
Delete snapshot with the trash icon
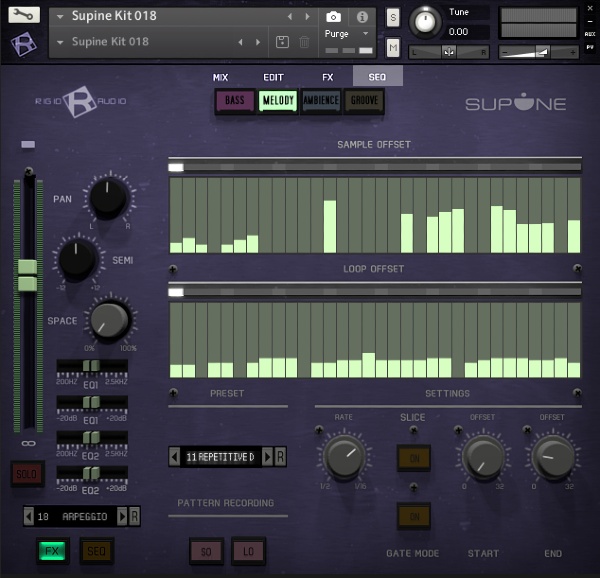[304, 42]
